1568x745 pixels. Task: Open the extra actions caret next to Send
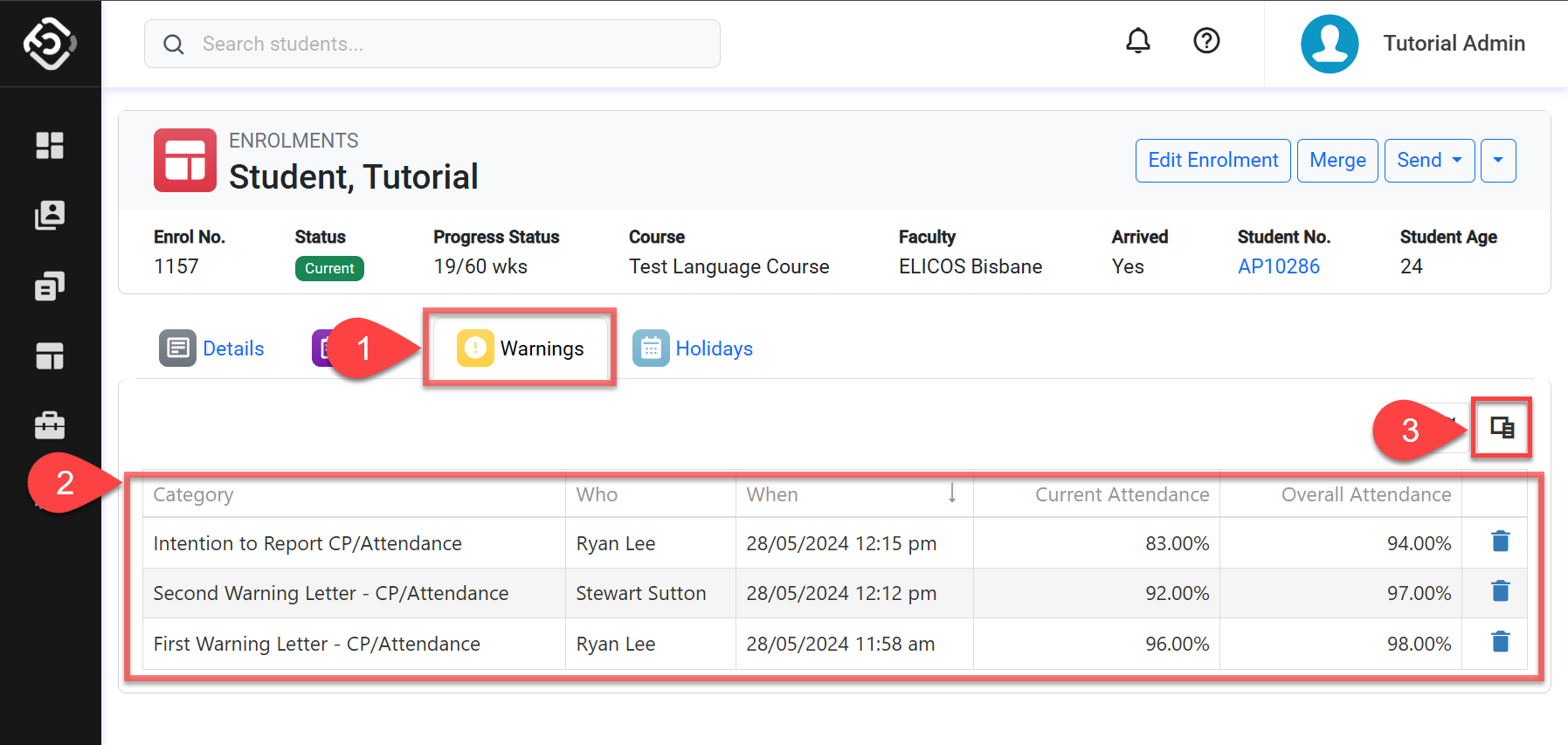pos(1498,161)
